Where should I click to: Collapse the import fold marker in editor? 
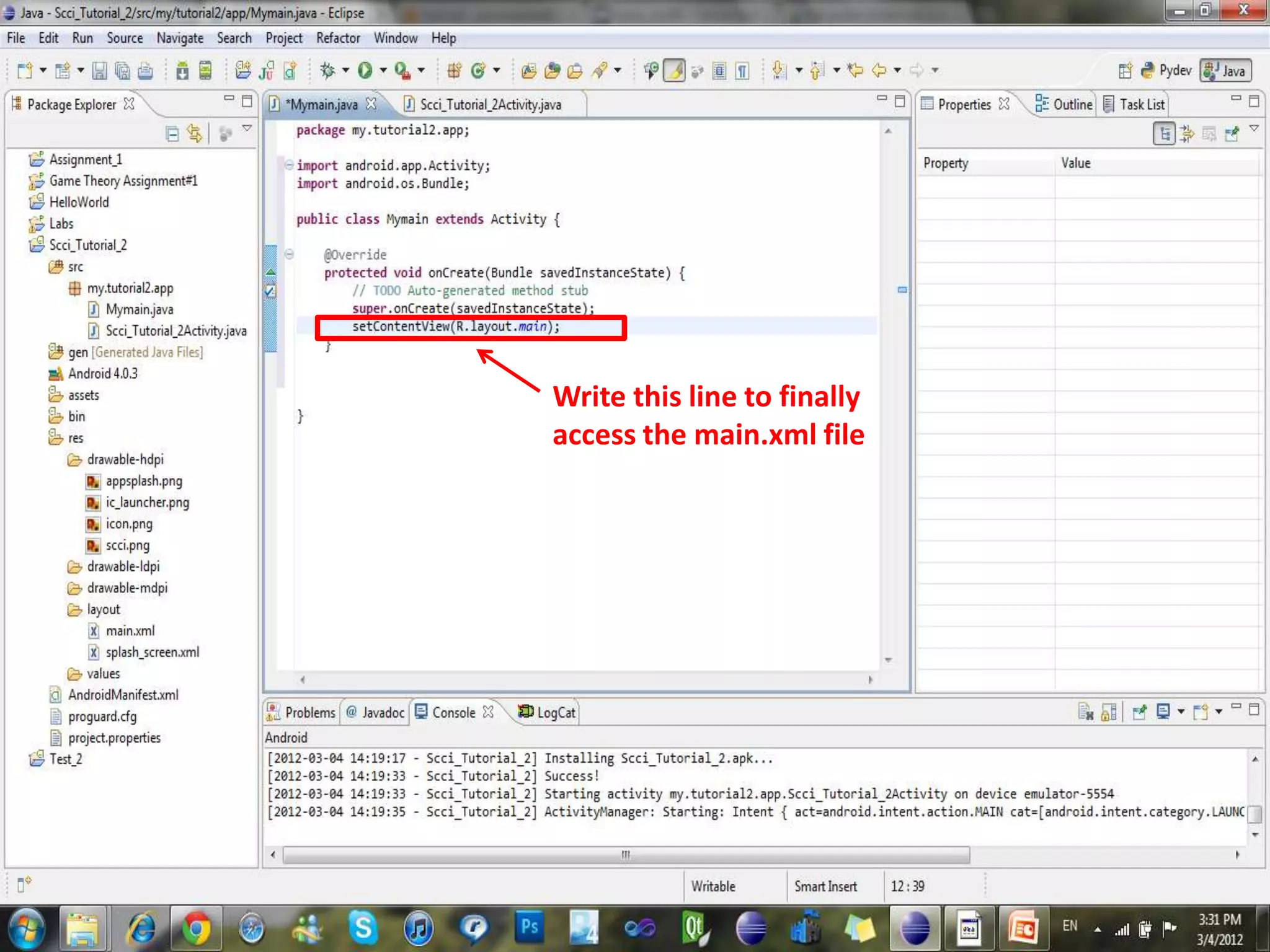289,165
